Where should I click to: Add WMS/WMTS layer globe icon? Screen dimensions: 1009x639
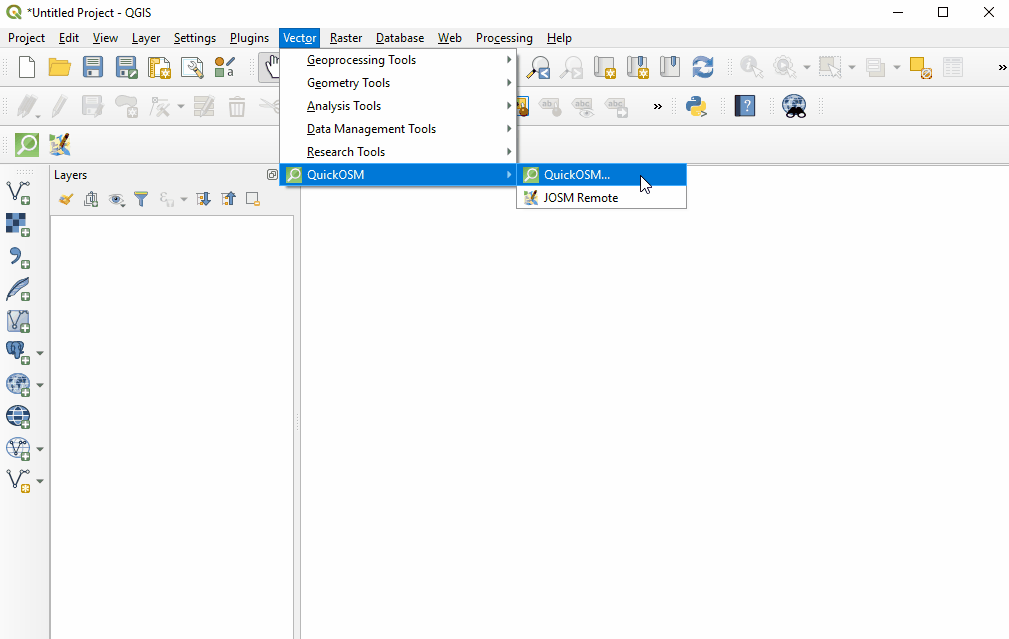tap(18, 385)
